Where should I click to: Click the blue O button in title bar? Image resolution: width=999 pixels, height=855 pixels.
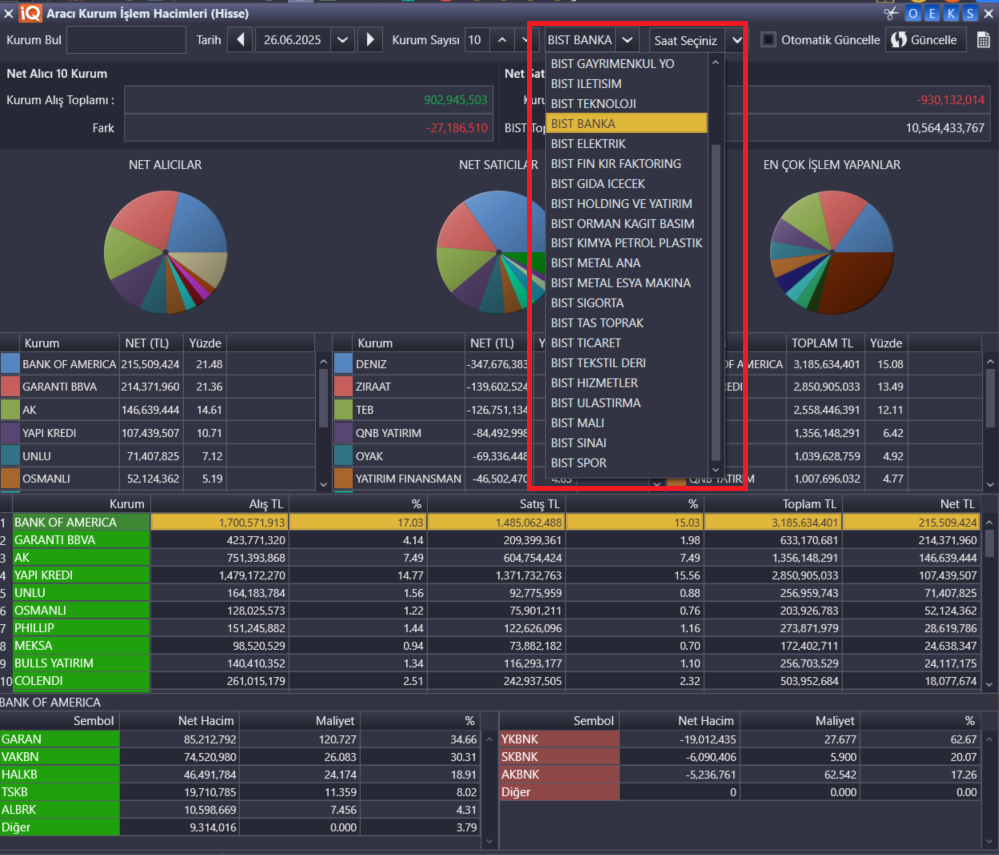[914, 13]
